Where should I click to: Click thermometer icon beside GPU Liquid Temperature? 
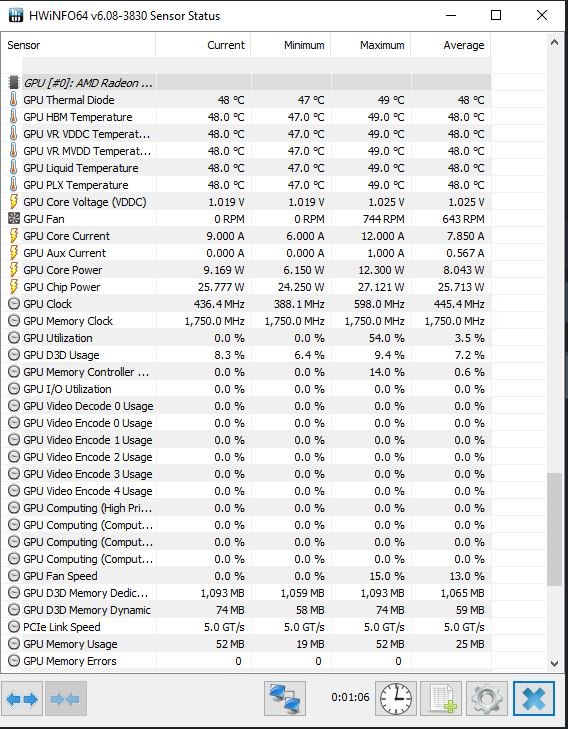click(14, 168)
